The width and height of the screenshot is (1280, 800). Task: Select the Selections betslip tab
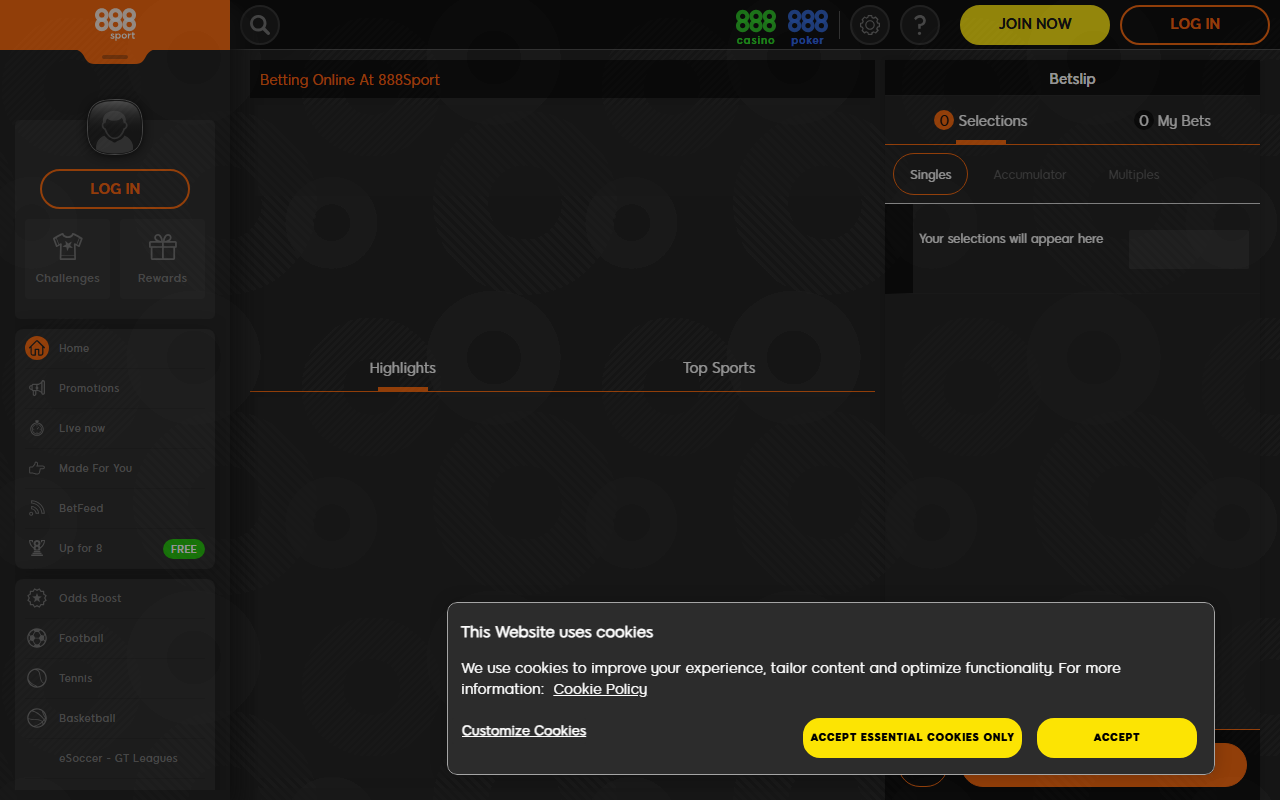click(x=980, y=121)
